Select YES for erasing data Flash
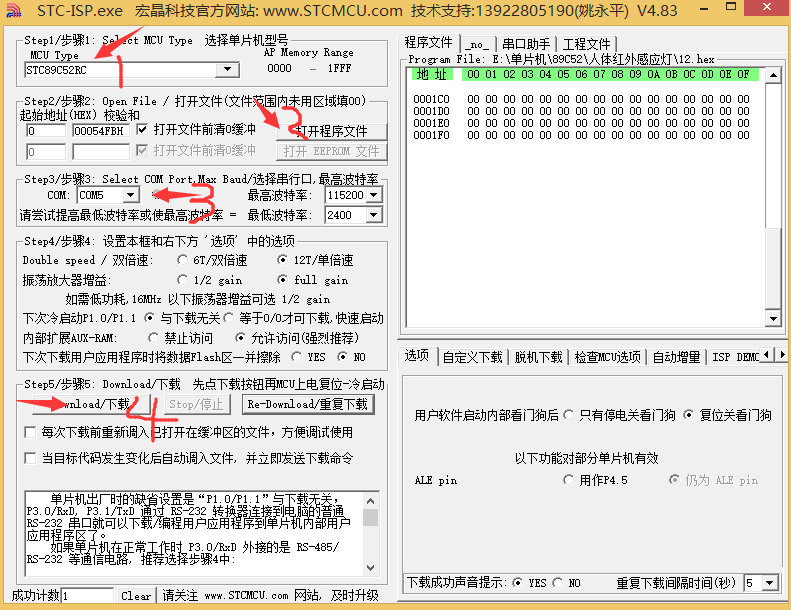Viewport: 791px width, 610px height. point(297,357)
